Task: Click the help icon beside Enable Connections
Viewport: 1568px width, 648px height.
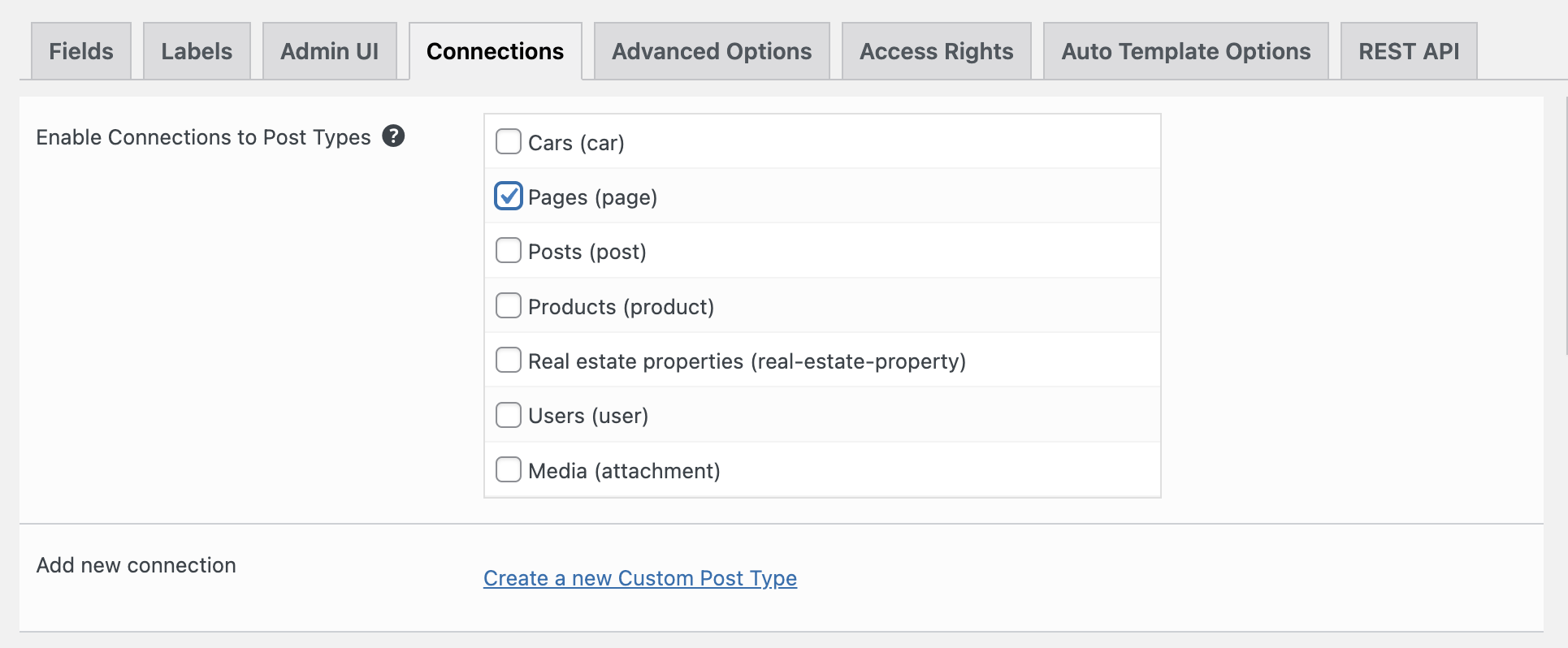Action: tap(393, 136)
